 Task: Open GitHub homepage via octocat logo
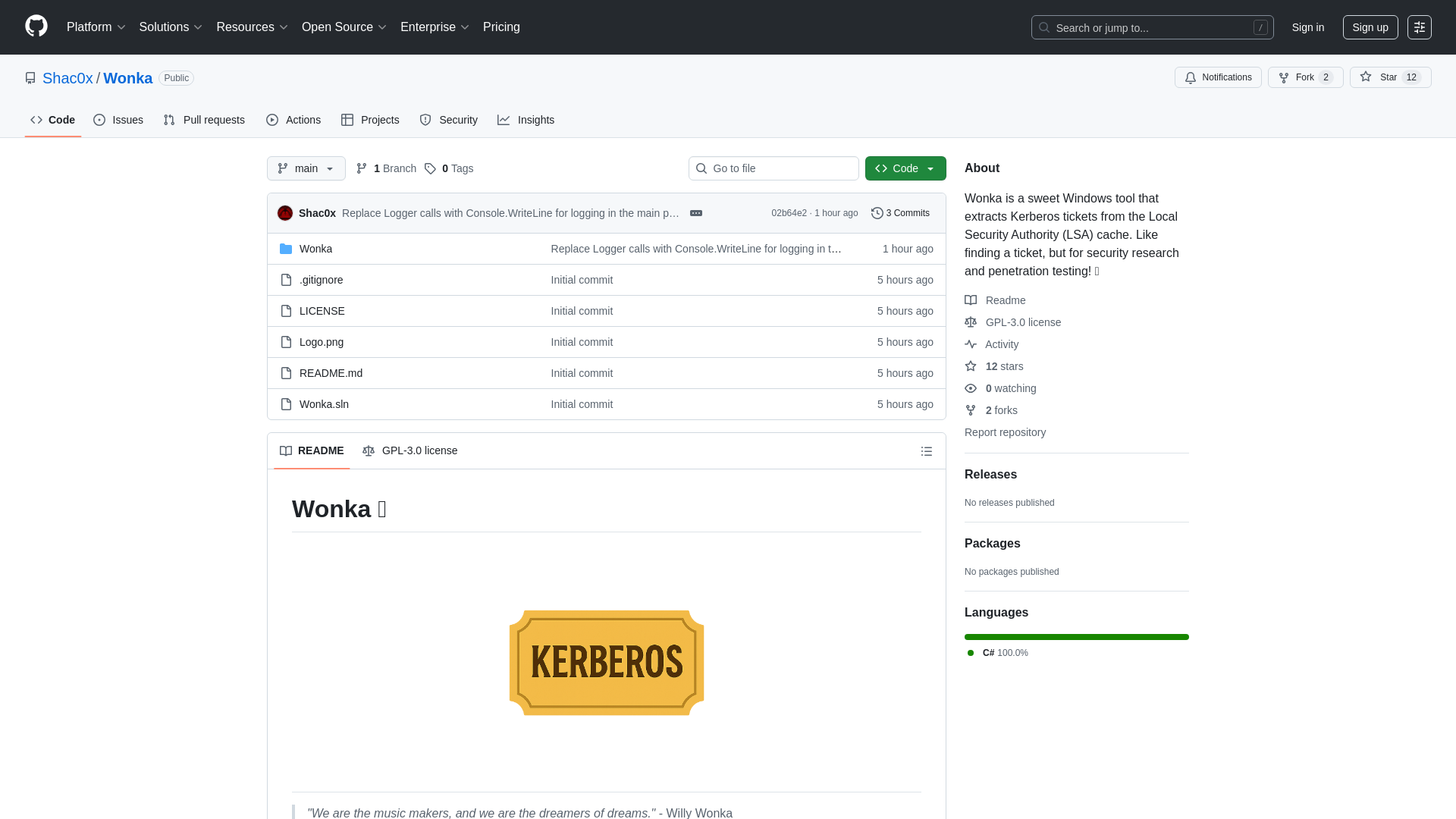pos(35,26)
